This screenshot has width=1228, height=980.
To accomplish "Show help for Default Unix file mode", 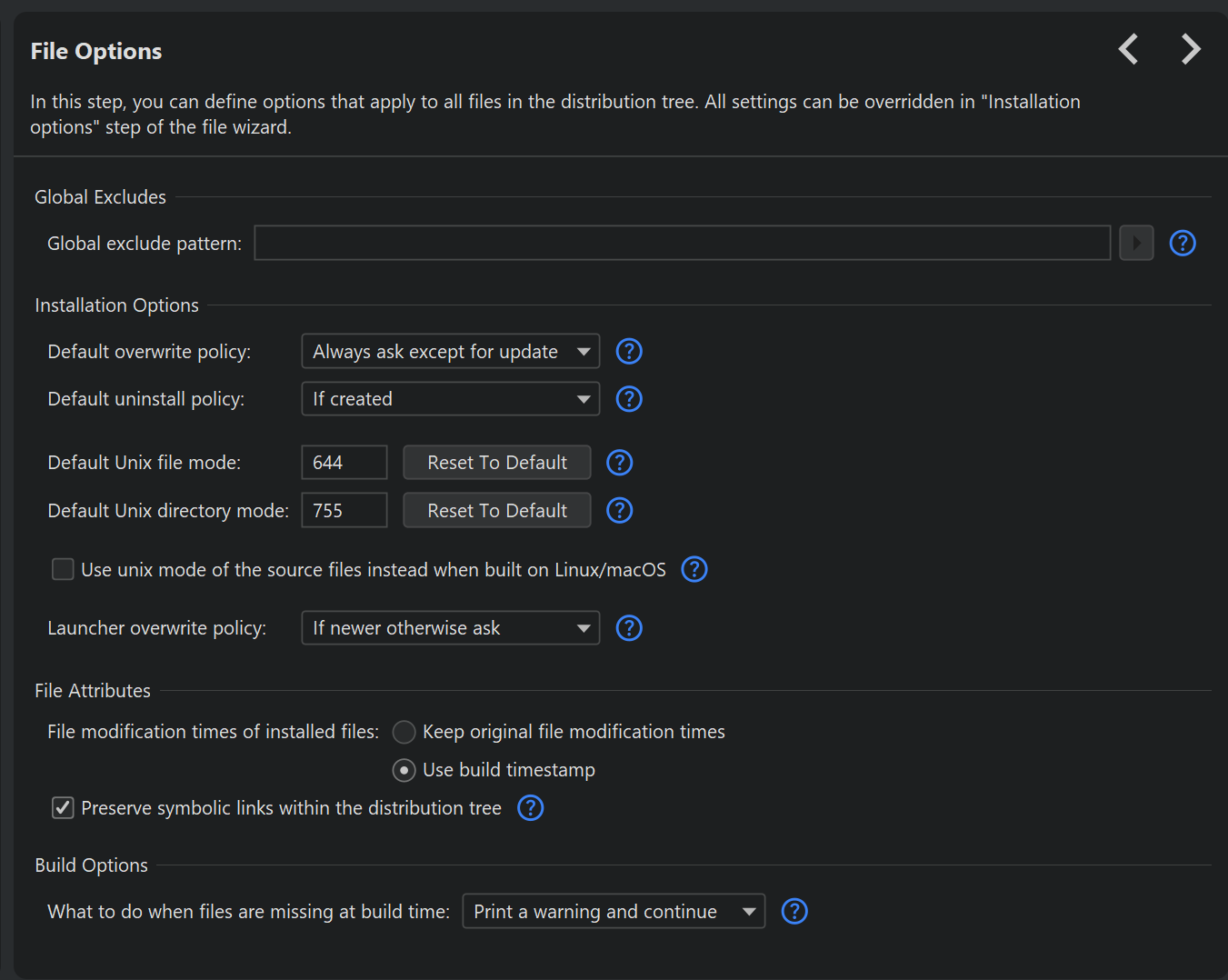I will (x=619, y=463).
